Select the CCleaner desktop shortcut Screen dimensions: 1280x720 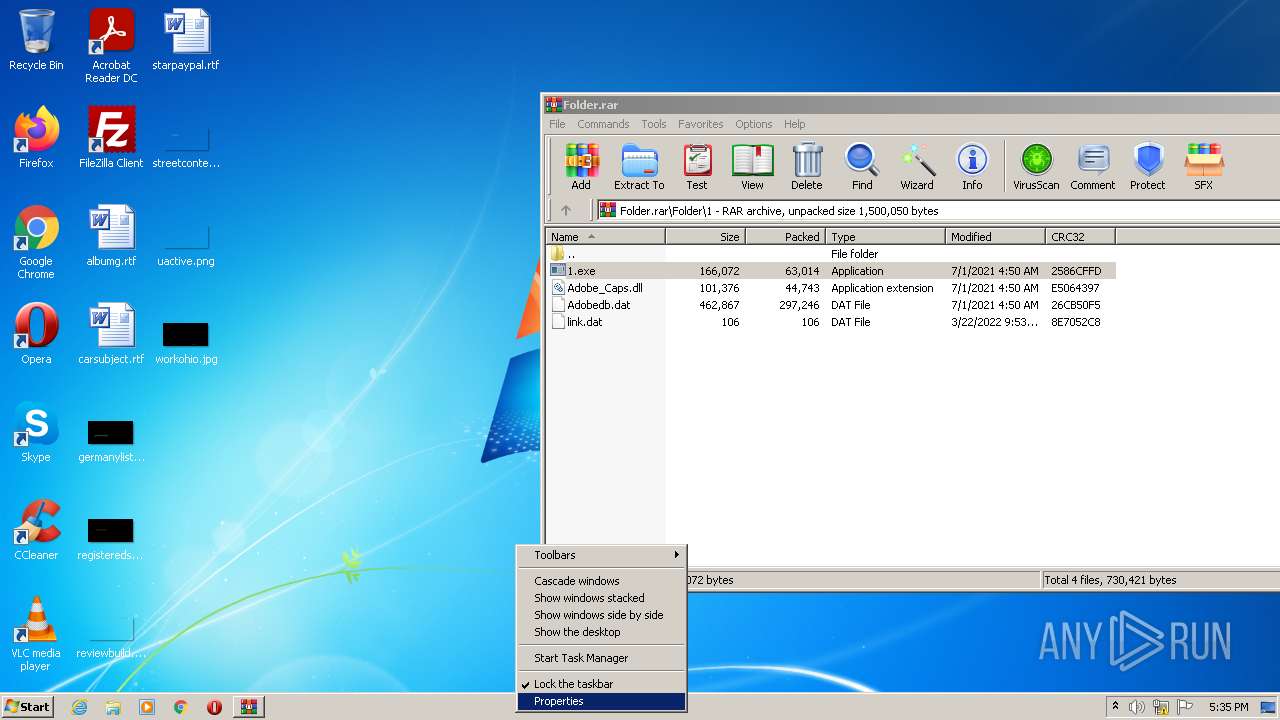[36, 530]
